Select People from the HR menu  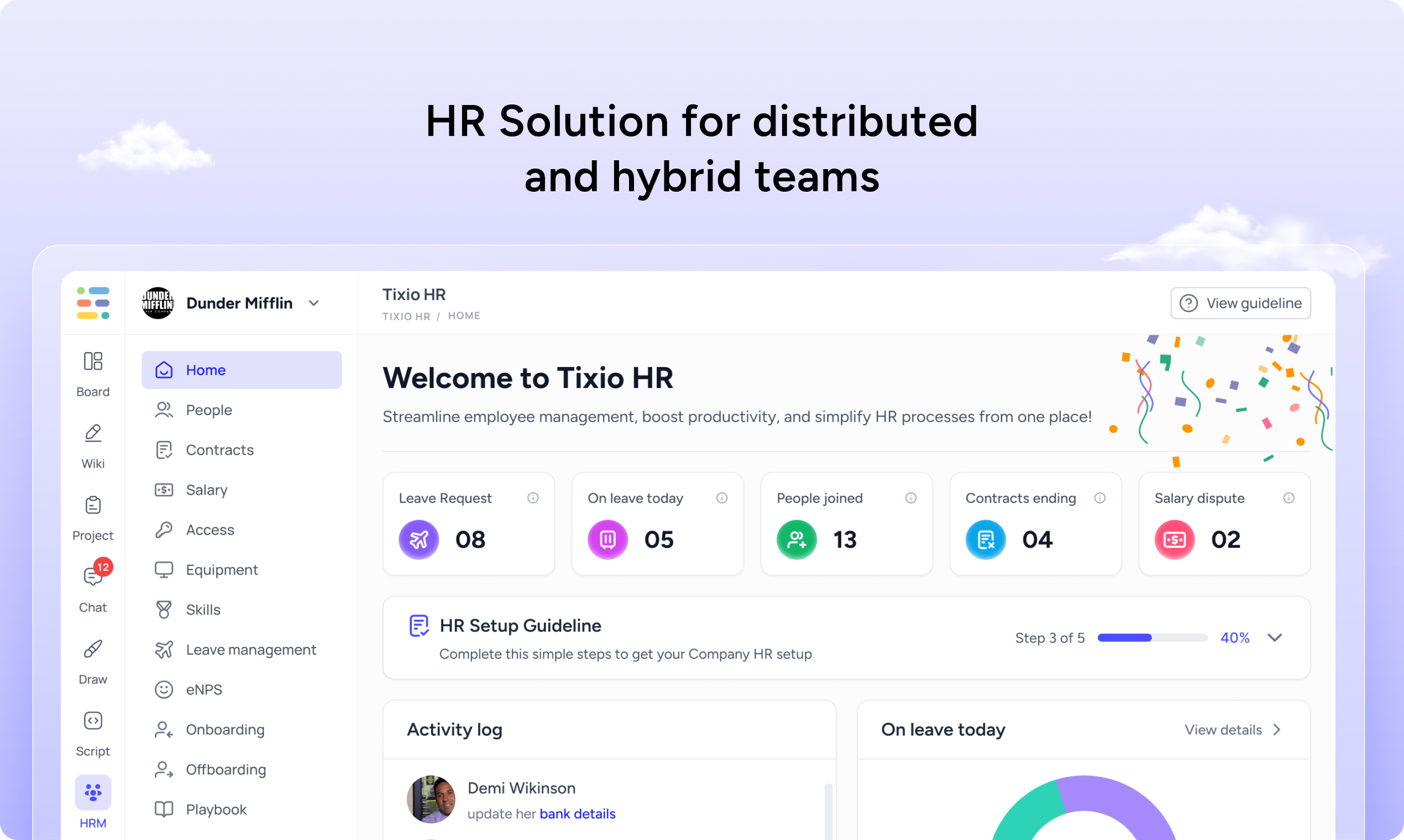(x=208, y=410)
